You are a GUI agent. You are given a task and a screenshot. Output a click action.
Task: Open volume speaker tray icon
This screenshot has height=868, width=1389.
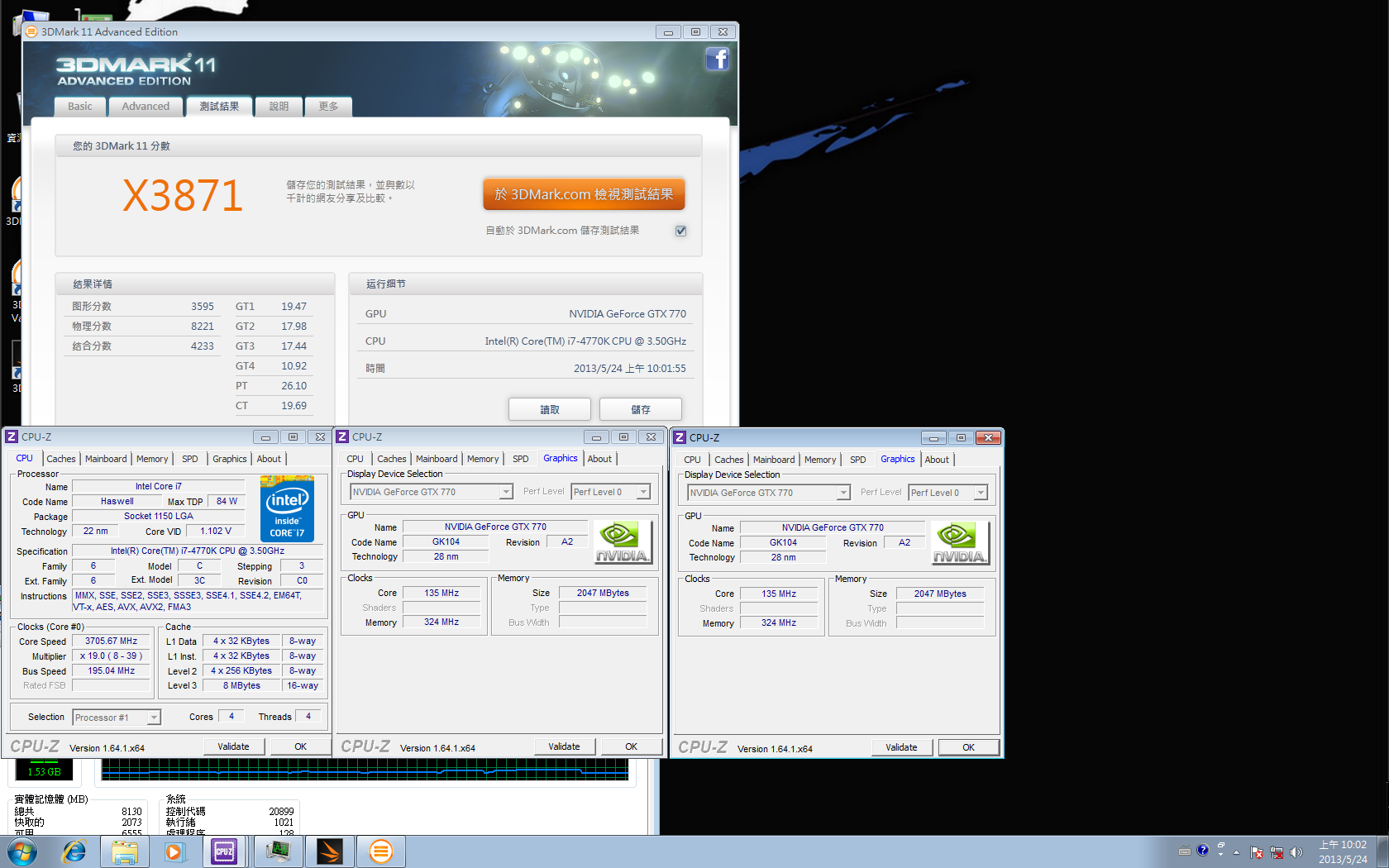coord(1296,852)
